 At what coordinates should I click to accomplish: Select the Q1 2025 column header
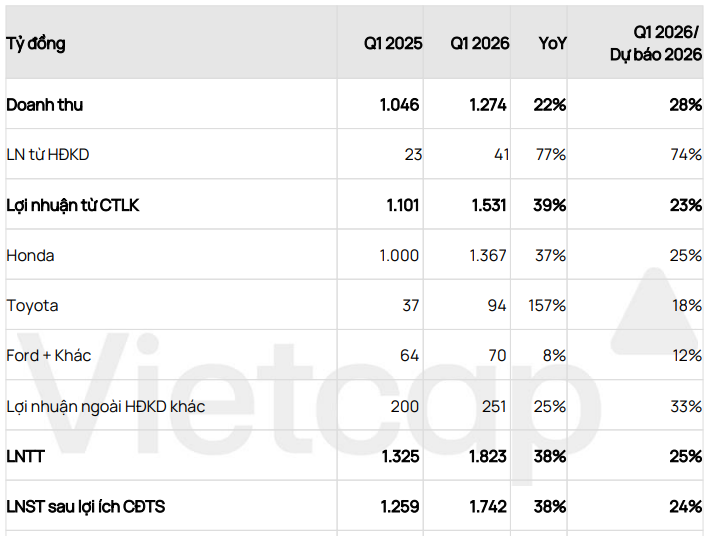click(x=393, y=43)
